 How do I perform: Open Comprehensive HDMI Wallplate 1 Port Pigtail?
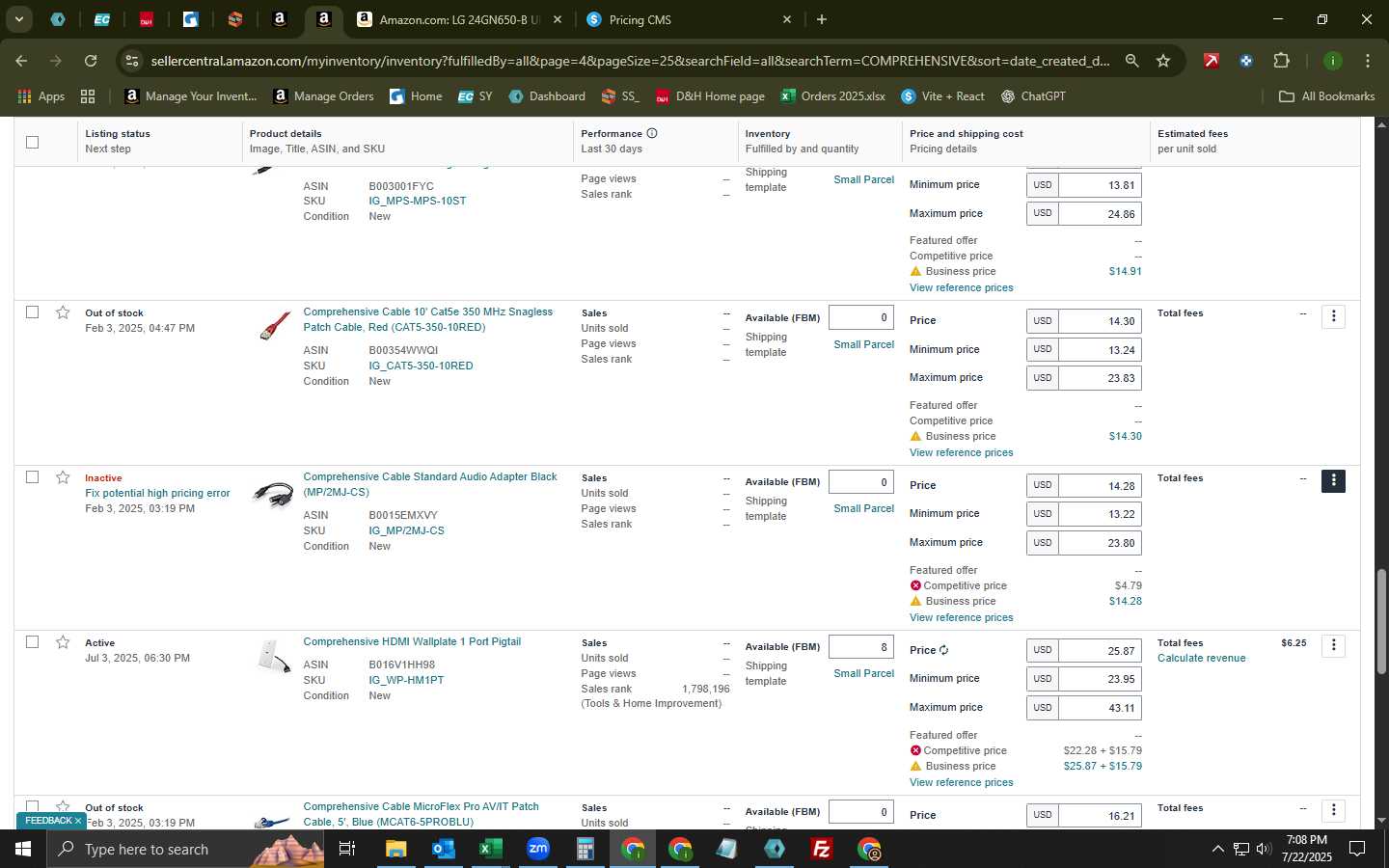tap(412, 641)
